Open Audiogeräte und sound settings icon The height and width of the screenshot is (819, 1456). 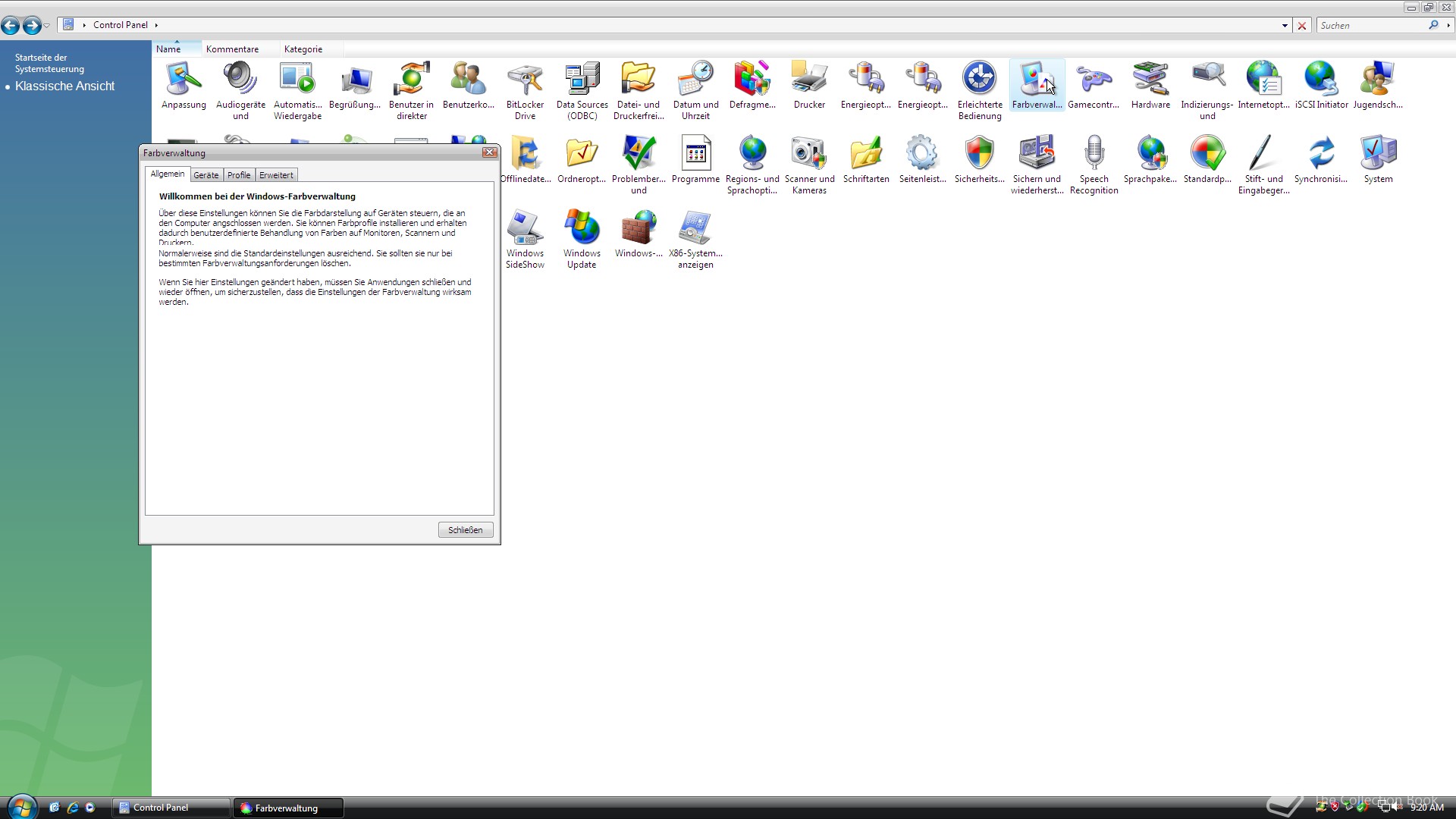click(x=240, y=90)
